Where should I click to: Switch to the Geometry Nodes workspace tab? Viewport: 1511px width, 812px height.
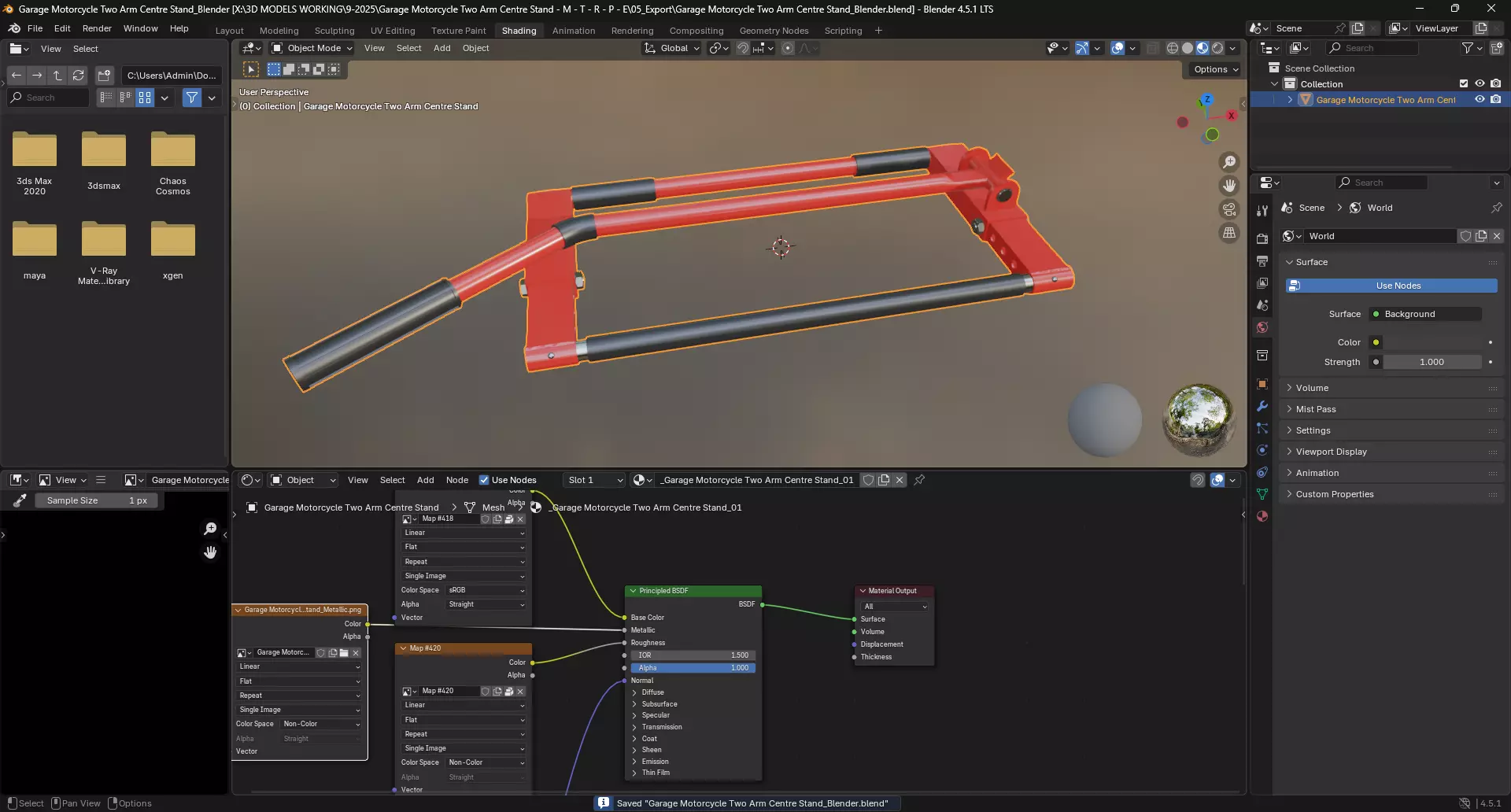point(774,31)
